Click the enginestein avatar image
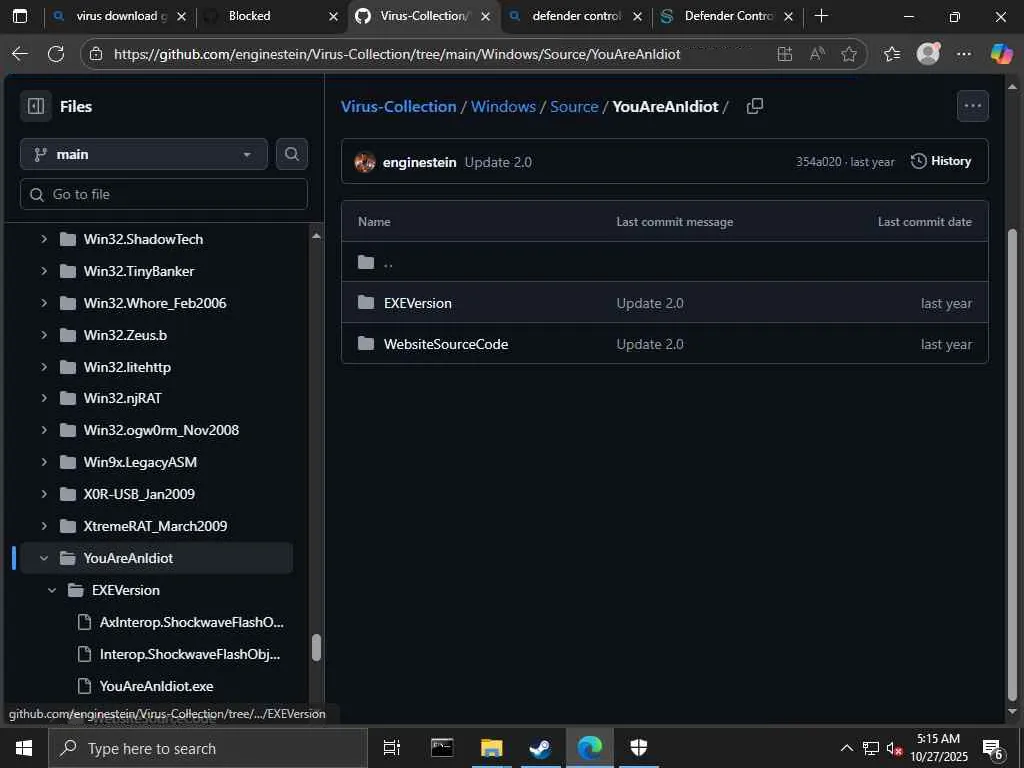The height and width of the screenshot is (768, 1024). (x=365, y=162)
